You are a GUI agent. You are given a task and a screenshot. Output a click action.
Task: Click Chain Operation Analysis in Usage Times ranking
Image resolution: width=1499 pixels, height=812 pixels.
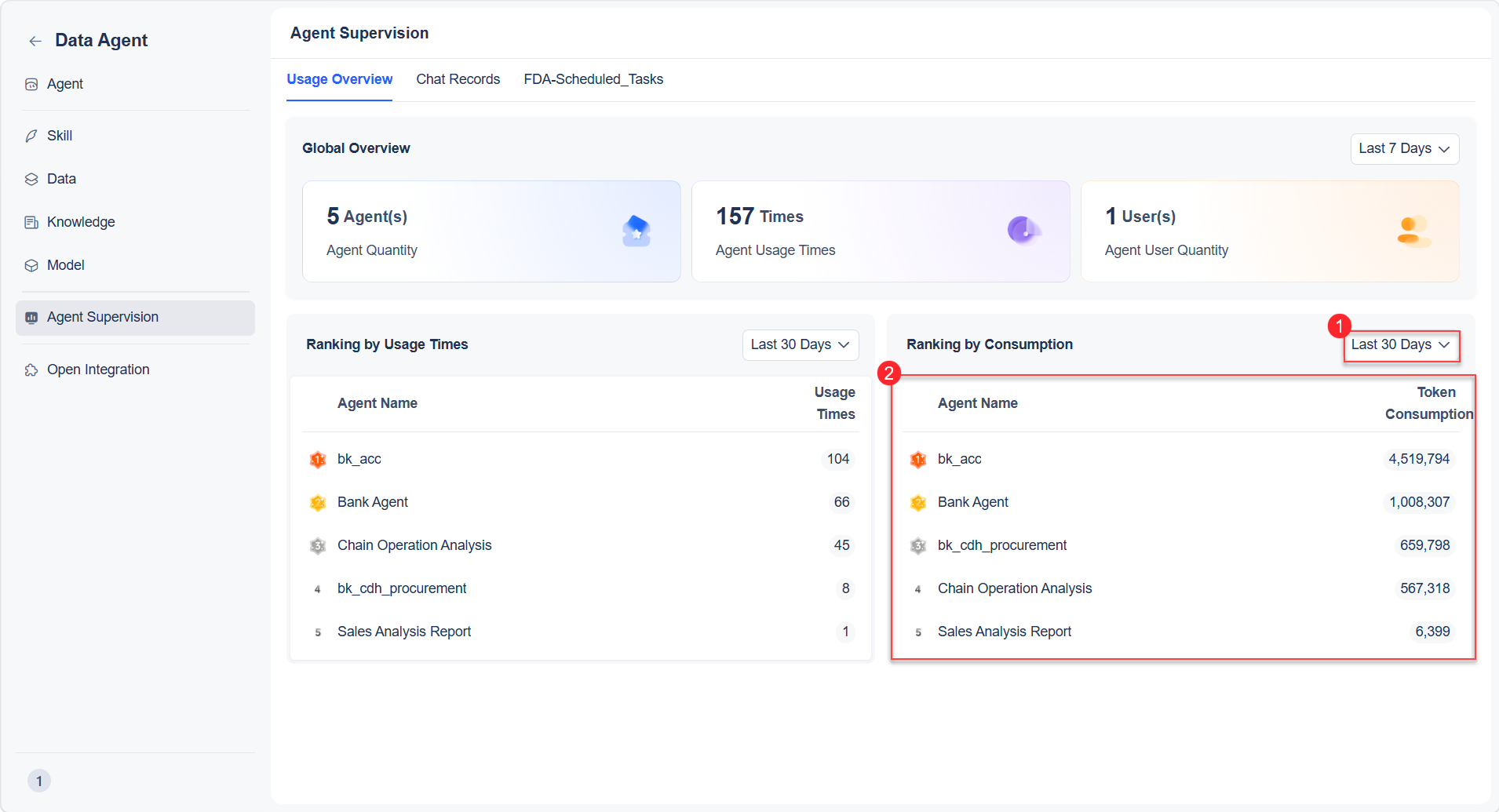pyautogui.click(x=414, y=545)
